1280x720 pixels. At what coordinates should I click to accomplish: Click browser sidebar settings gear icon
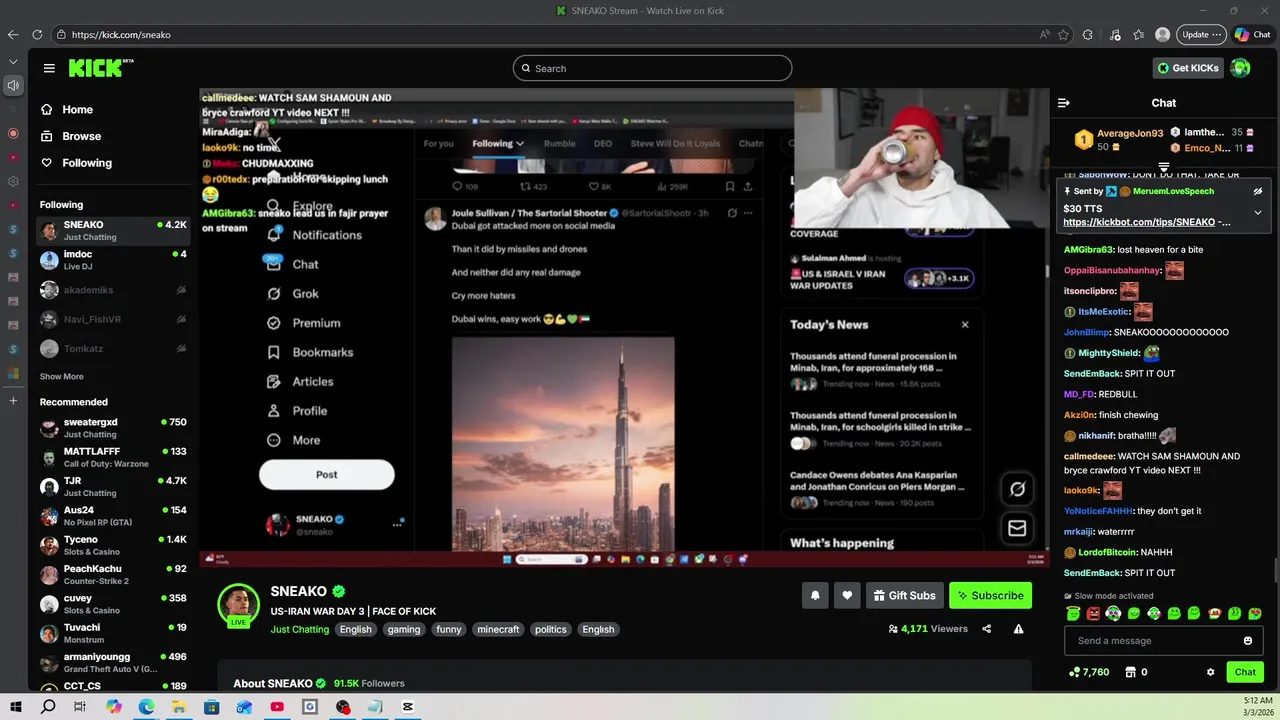click(13, 181)
